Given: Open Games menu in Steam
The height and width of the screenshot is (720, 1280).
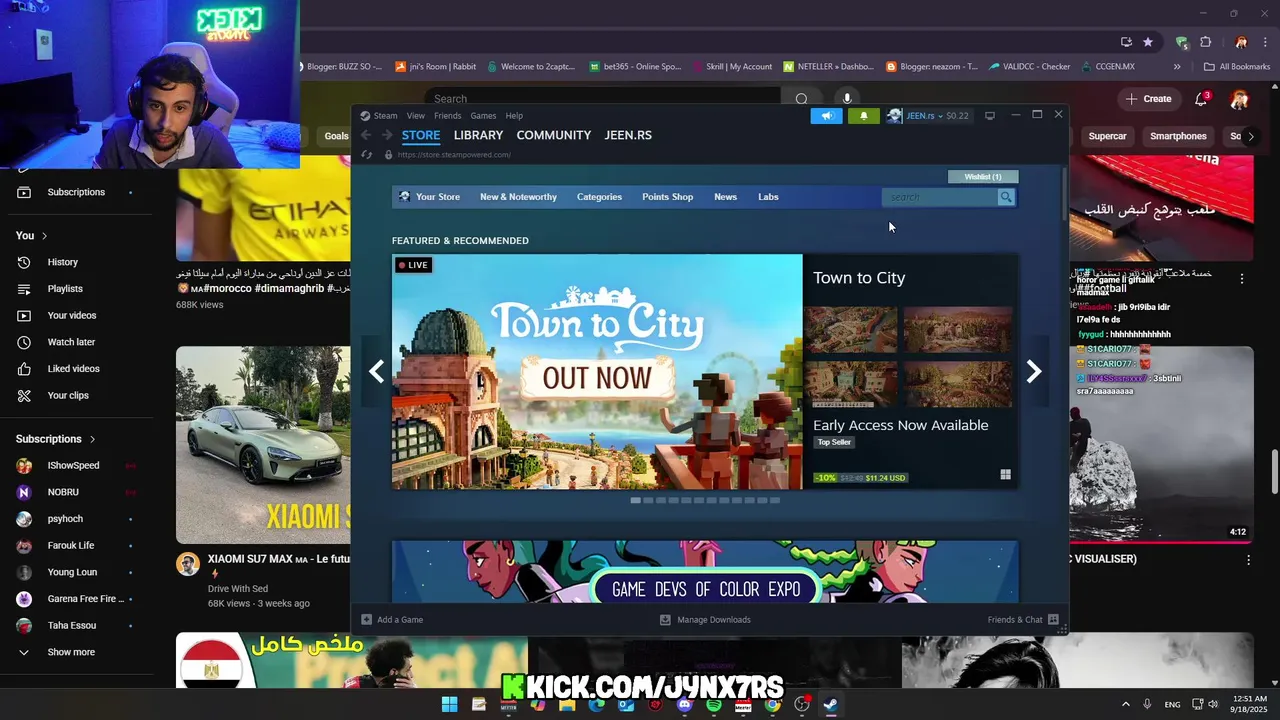Looking at the screenshot, I should click(483, 116).
